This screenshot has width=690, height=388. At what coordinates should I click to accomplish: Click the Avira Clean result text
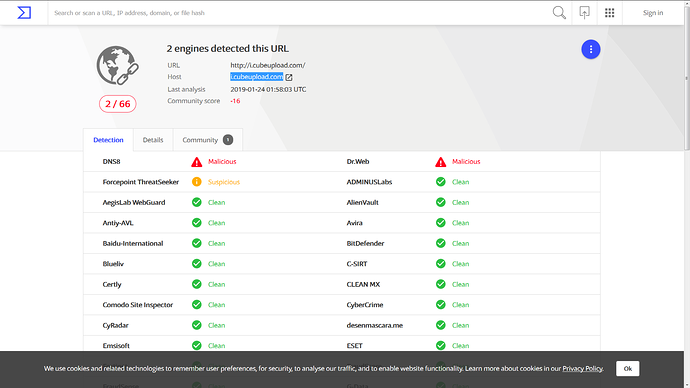click(x=460, y=223)
